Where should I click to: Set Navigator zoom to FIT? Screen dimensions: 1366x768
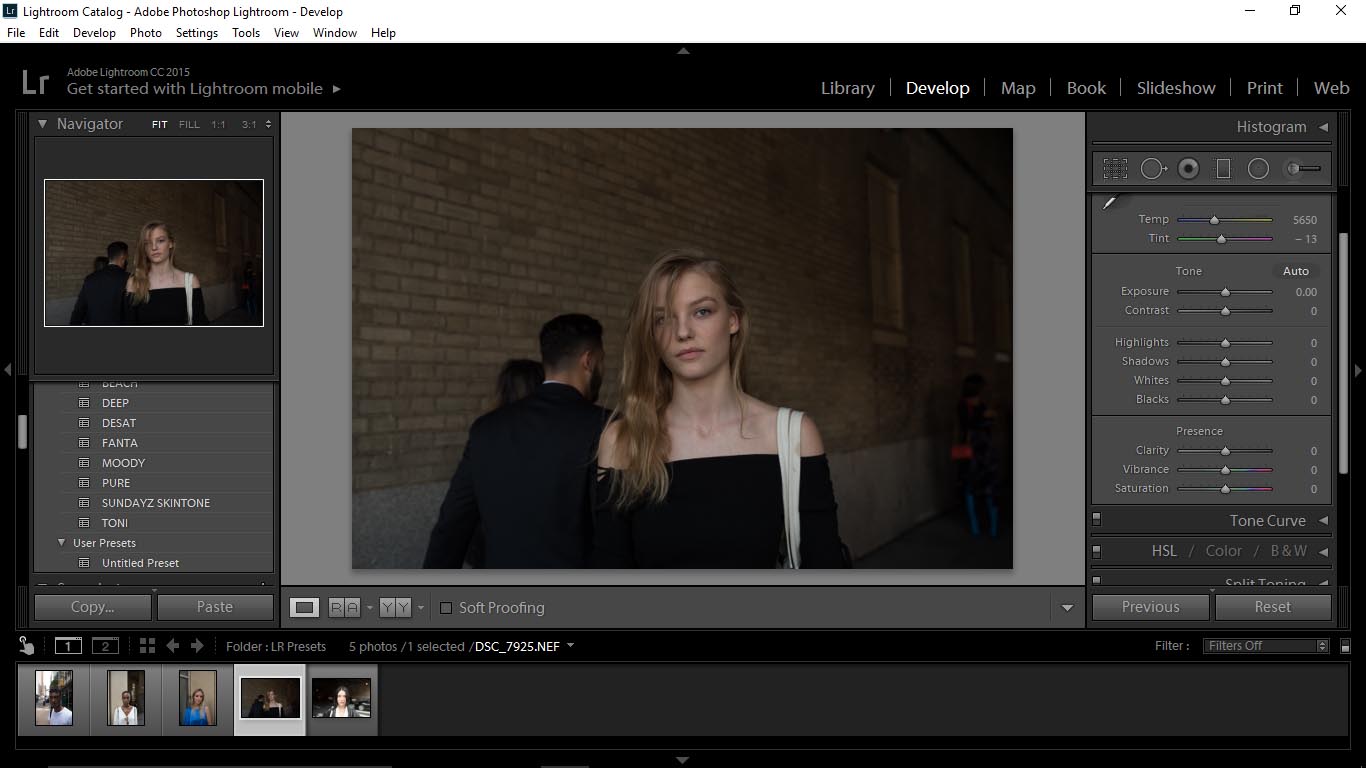(160, 125)
